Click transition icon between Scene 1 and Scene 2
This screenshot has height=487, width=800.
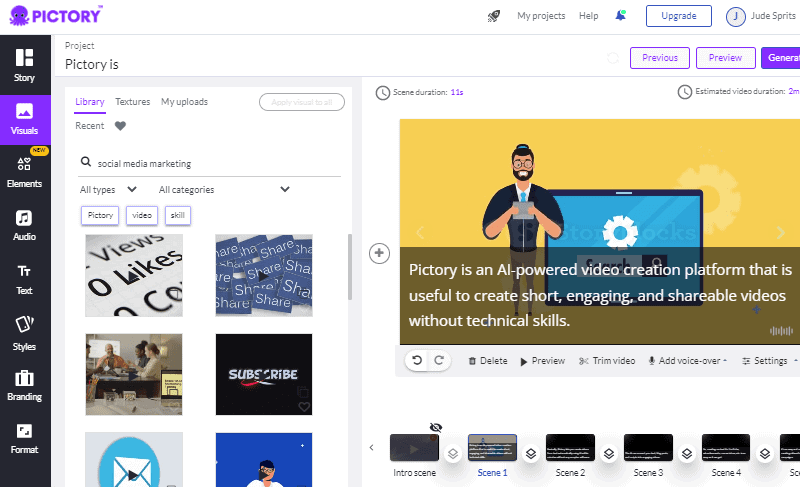pos(531,453)
